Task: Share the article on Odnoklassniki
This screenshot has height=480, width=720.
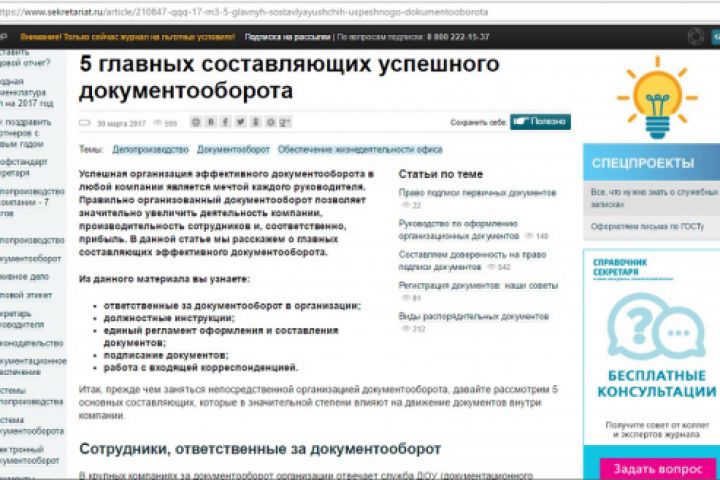Action: (x=256, y=122)
